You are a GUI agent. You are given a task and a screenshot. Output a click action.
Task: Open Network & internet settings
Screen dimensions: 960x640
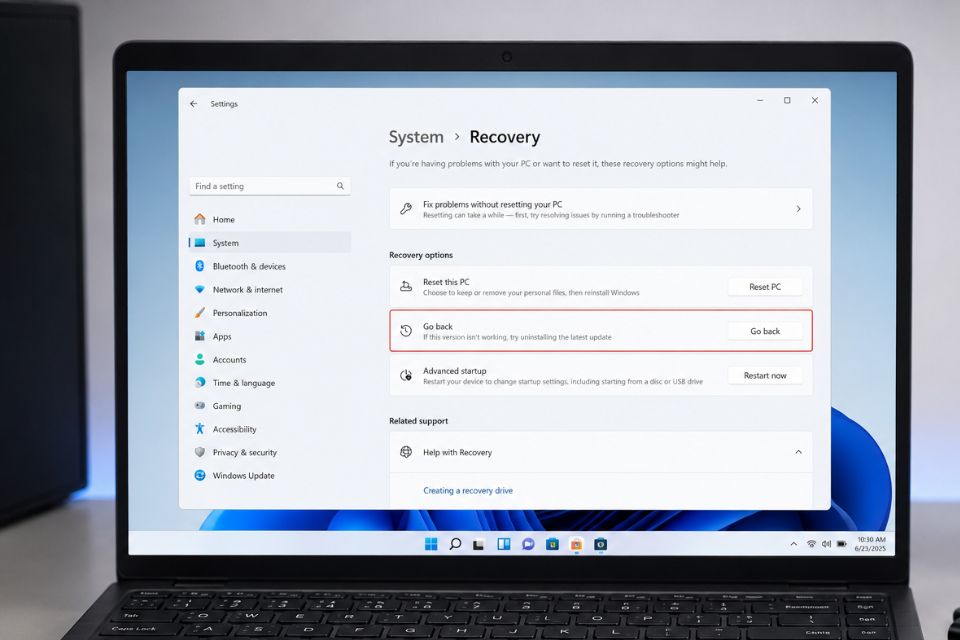tap(270, 290)
